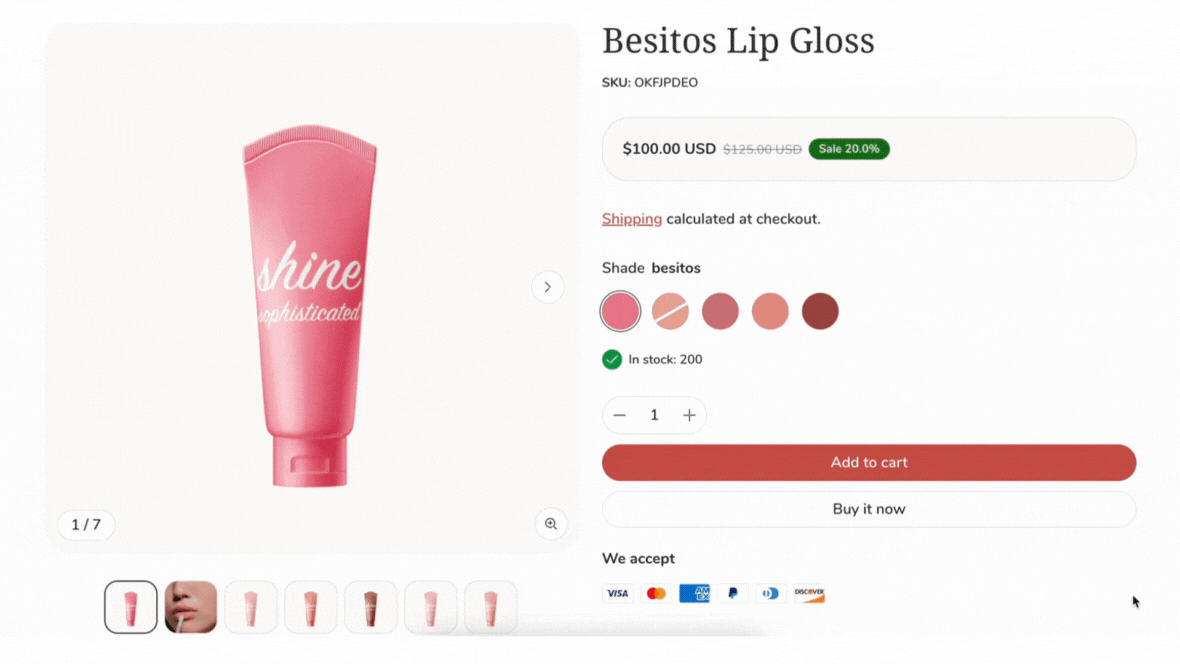Open the Shipping policy link
1180x664 pixels.
[631, 219]
